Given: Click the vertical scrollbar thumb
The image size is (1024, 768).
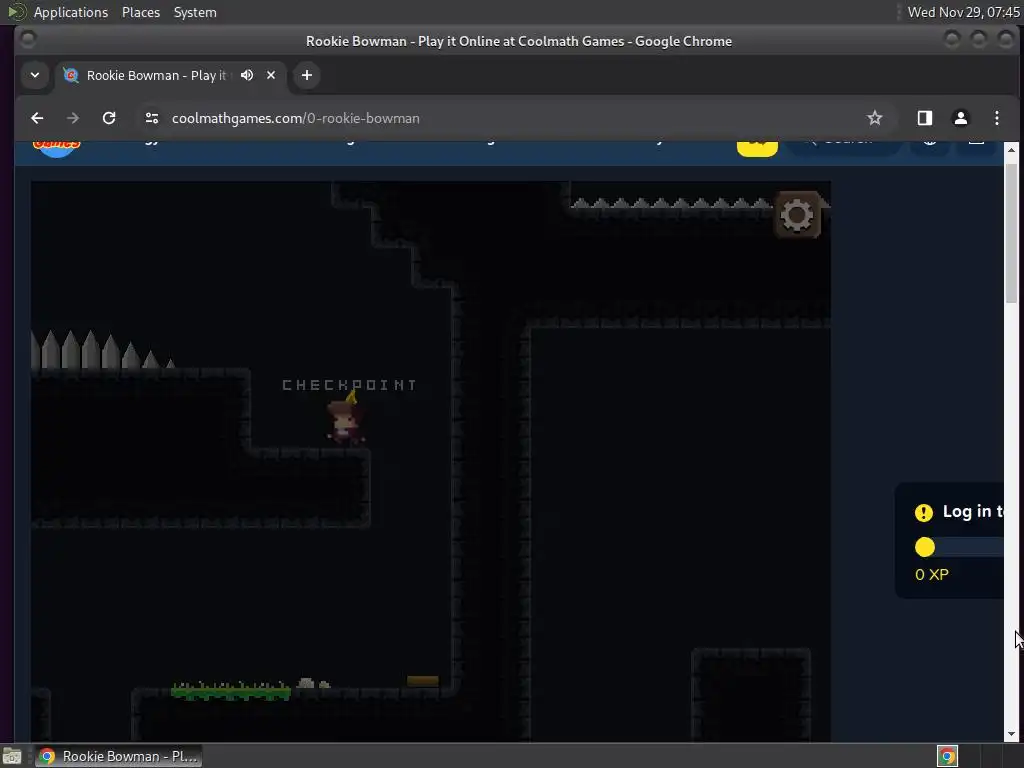Looking at the screenshot, I should pyautogui.click(x=1012, y=232).
